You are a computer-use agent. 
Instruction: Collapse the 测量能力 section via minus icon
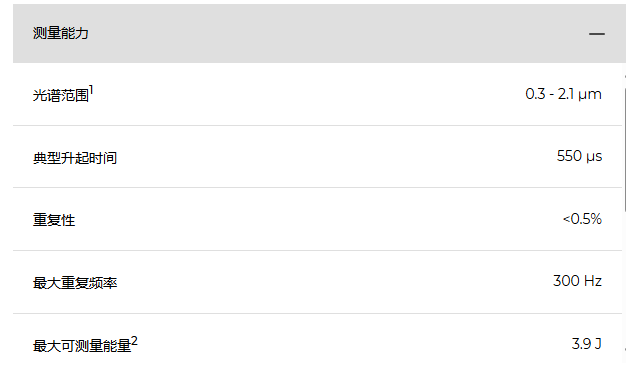[596, 34]
